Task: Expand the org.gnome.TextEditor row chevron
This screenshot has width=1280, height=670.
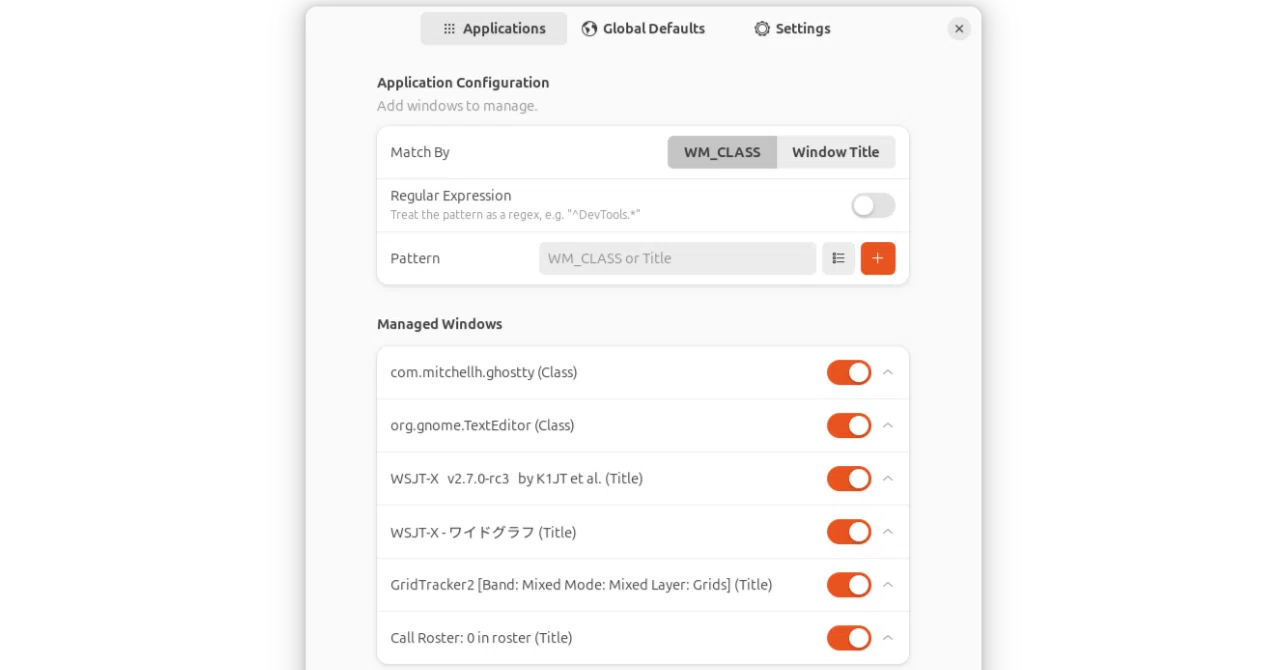Action: [888, 425]
